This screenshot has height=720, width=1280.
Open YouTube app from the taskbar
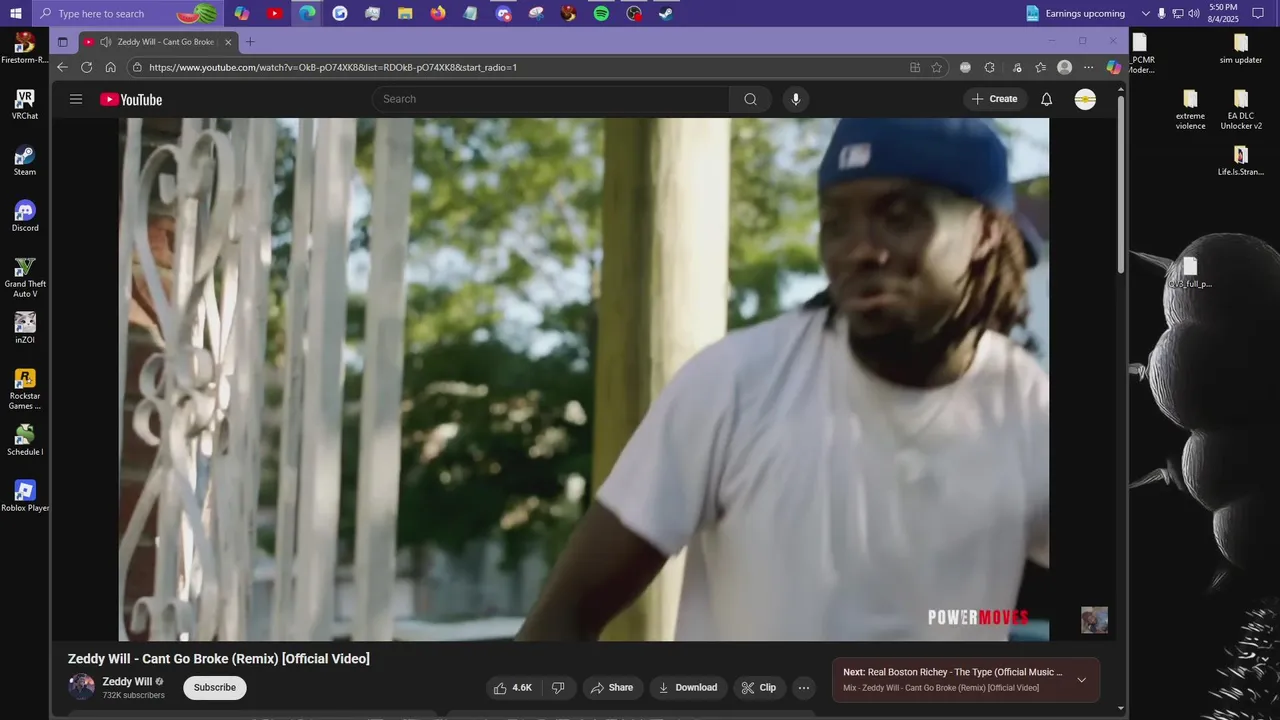[x=274, y=13]
